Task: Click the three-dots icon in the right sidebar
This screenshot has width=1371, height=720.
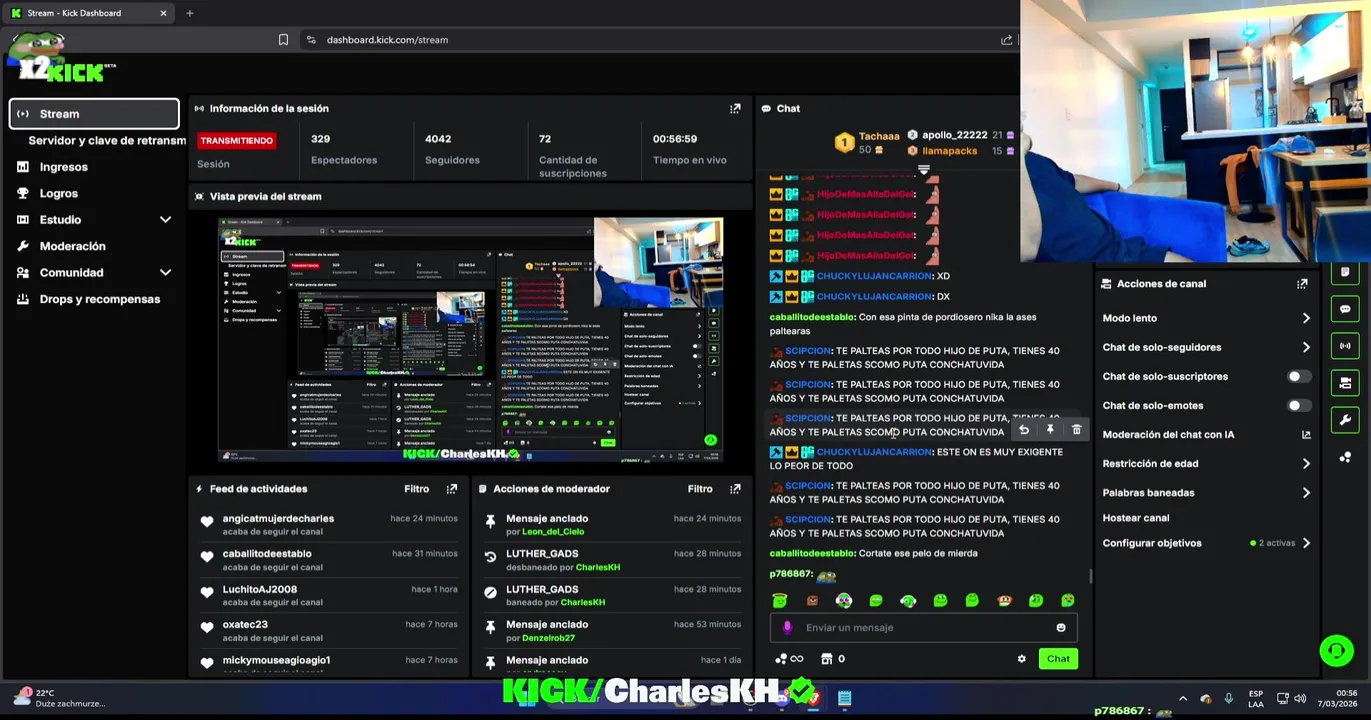Action: pos(1345,457)
